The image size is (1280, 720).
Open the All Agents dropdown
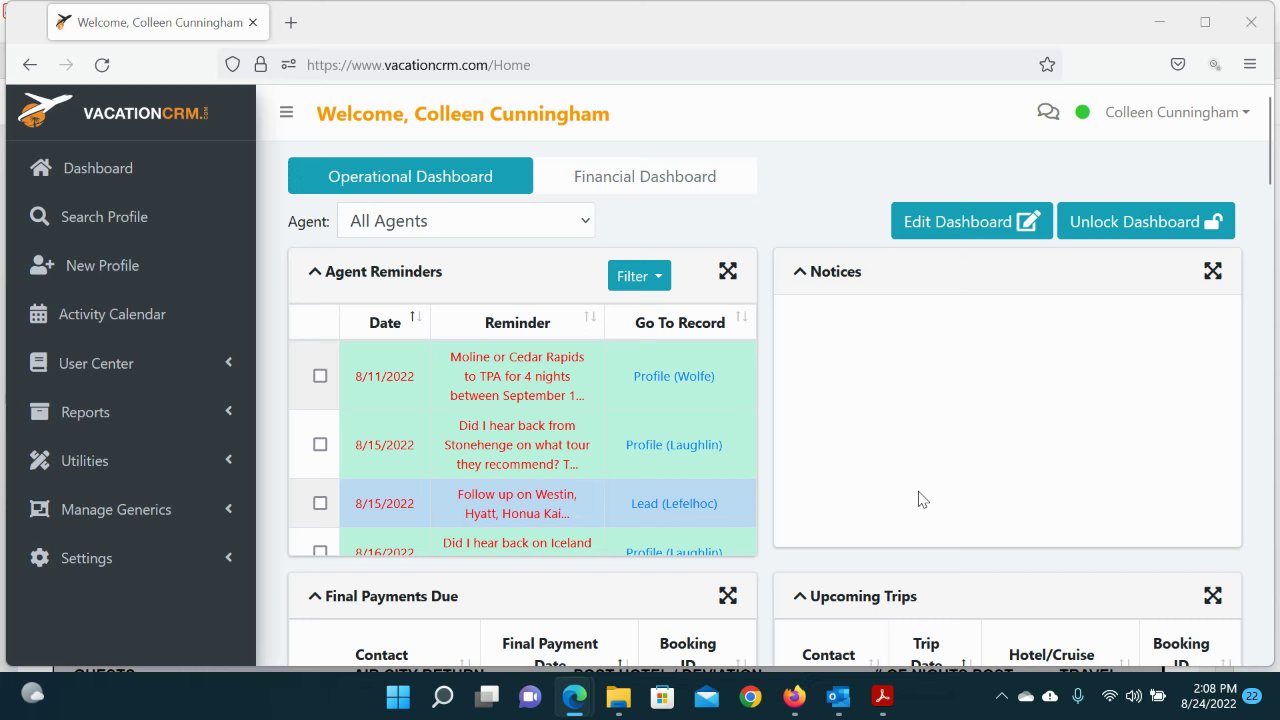click(x=466, y=221)
